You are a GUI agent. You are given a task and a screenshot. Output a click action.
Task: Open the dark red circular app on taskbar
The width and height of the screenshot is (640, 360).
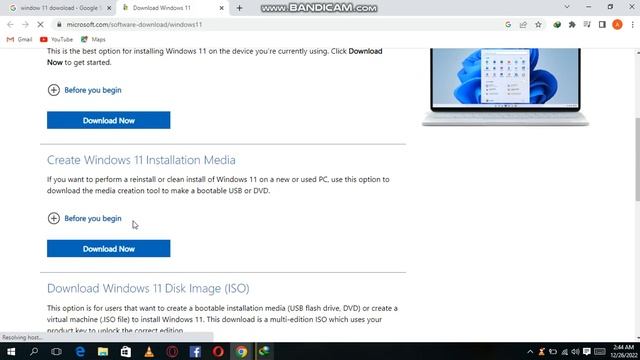(172, 351)
